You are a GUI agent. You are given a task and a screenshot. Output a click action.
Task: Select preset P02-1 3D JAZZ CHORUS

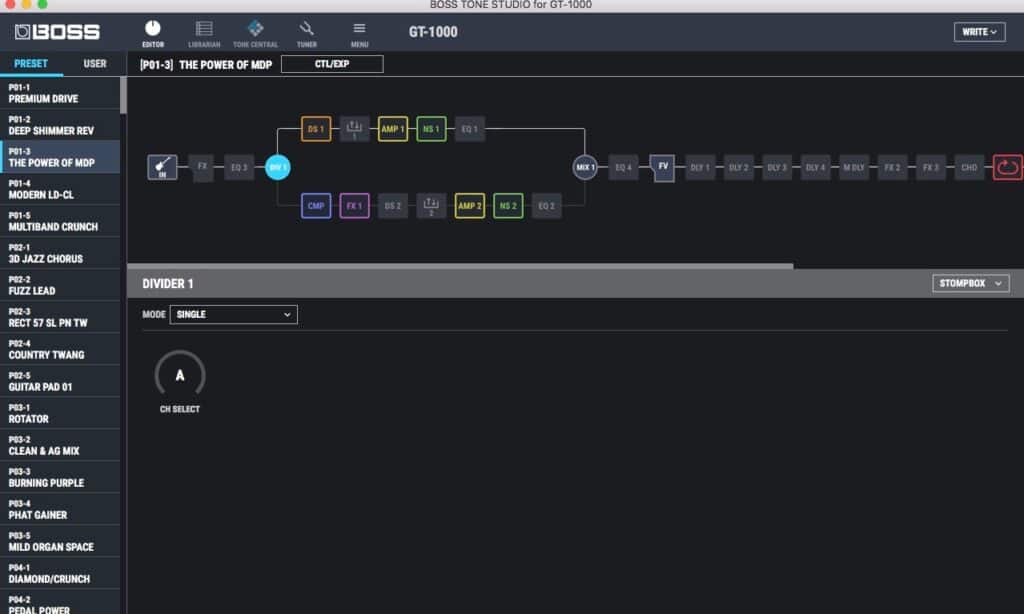(x=60, y=253)
